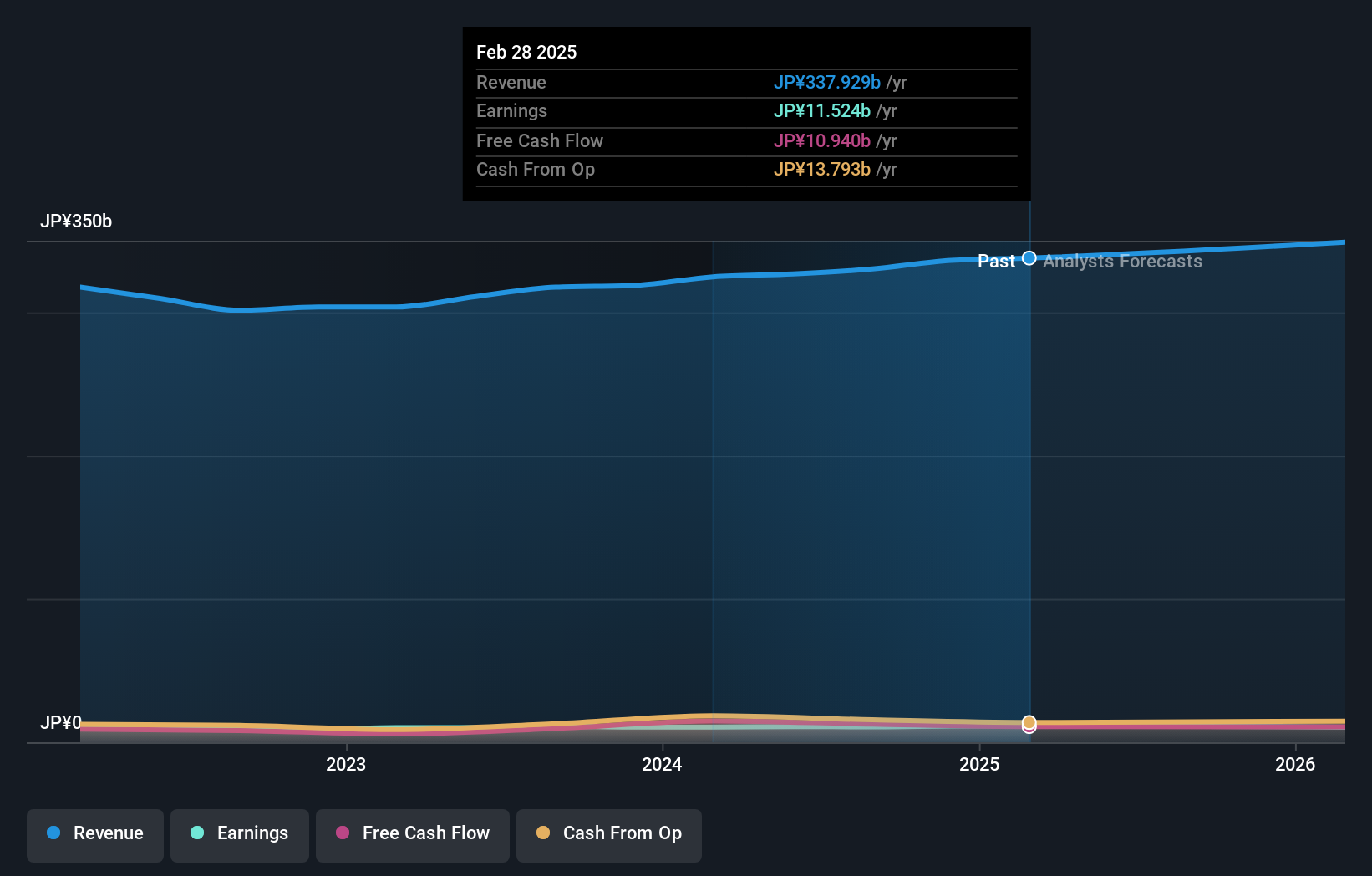Viewport: 1372px width, 876px height.
Task: Toggle the Earnings legend button
Action: coord(240,835)
